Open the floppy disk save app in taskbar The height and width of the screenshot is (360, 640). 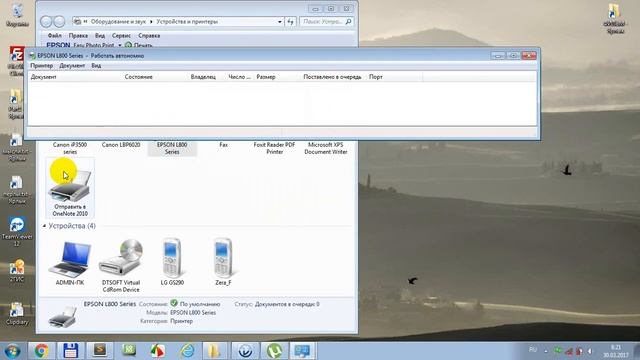[x=71, y=351]
